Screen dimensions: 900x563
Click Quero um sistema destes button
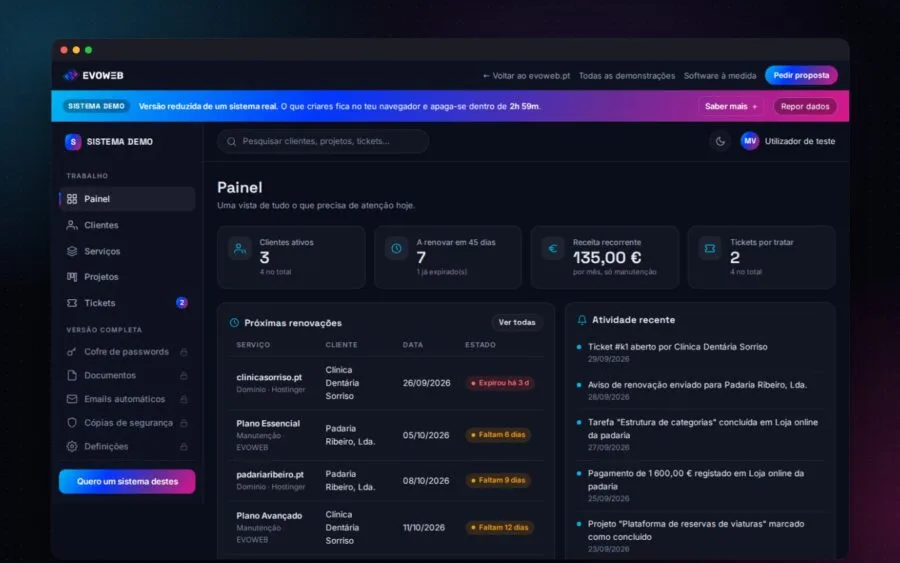127,482
